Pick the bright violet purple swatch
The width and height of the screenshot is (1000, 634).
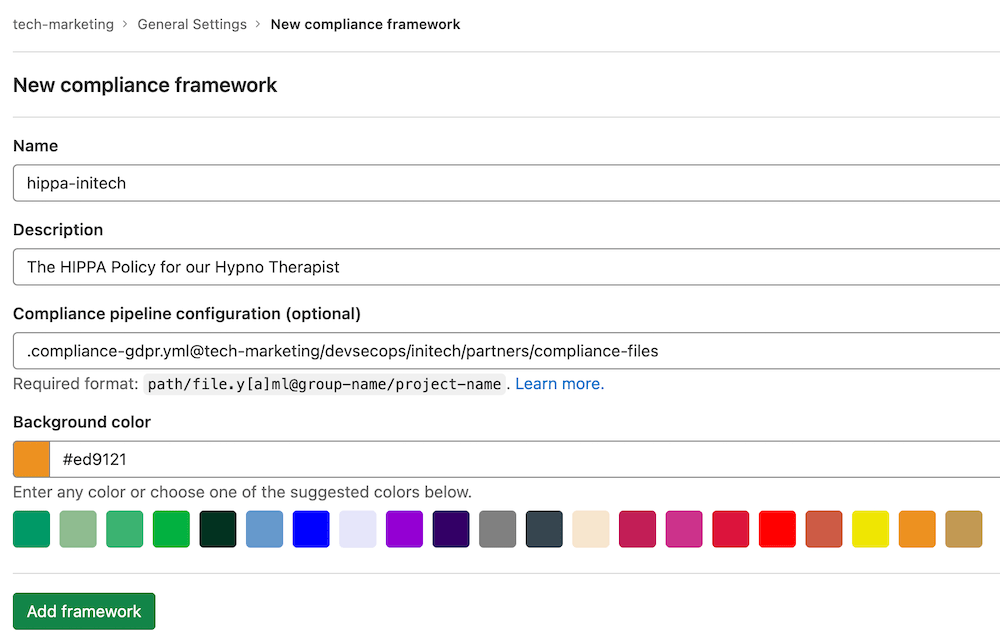click(x=404, y=529)
